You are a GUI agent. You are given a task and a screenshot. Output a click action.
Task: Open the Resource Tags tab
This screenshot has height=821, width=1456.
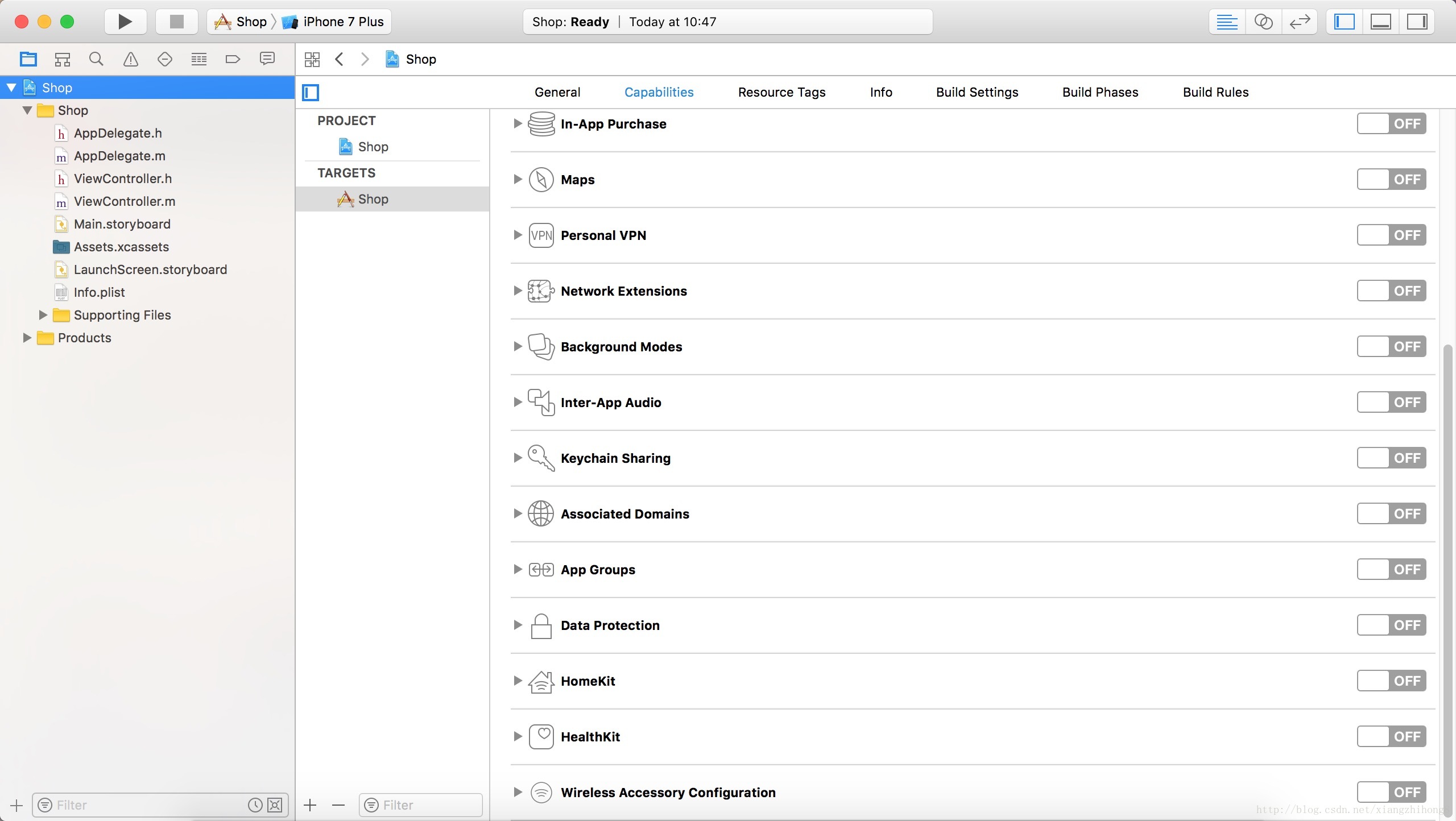(781, 92)
